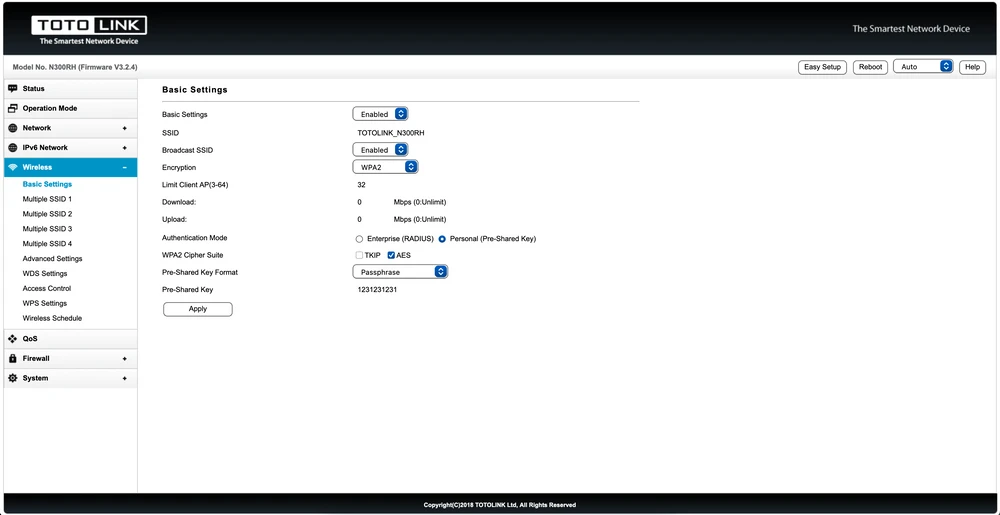Image resolution: width=1000 pixels, height=515 pixels.
Task: Click the Reboot button
Action: point(870,67)
